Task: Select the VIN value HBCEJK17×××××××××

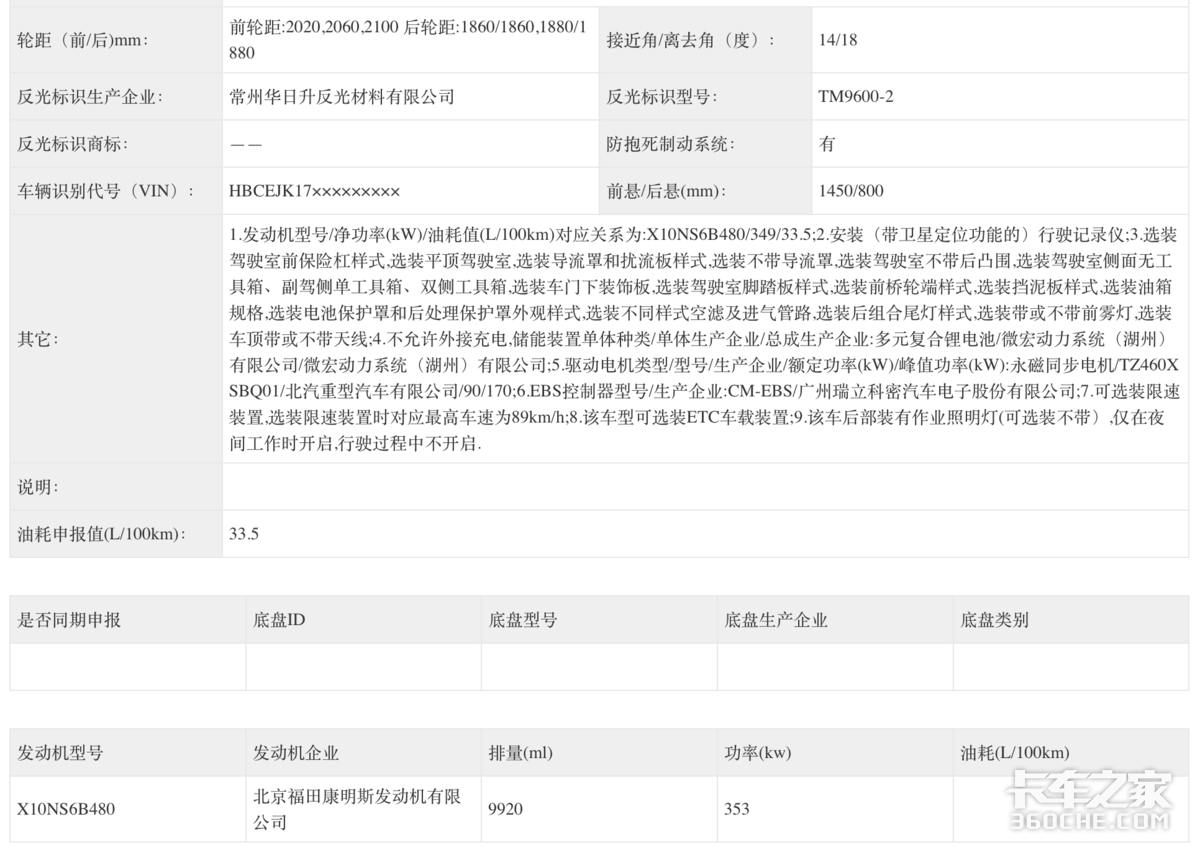Action: [315, 191]
